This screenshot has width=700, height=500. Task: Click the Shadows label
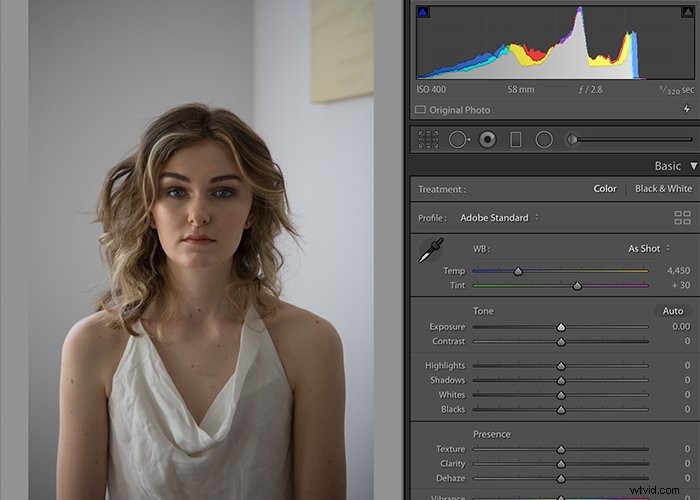click(x=447, y=380)
